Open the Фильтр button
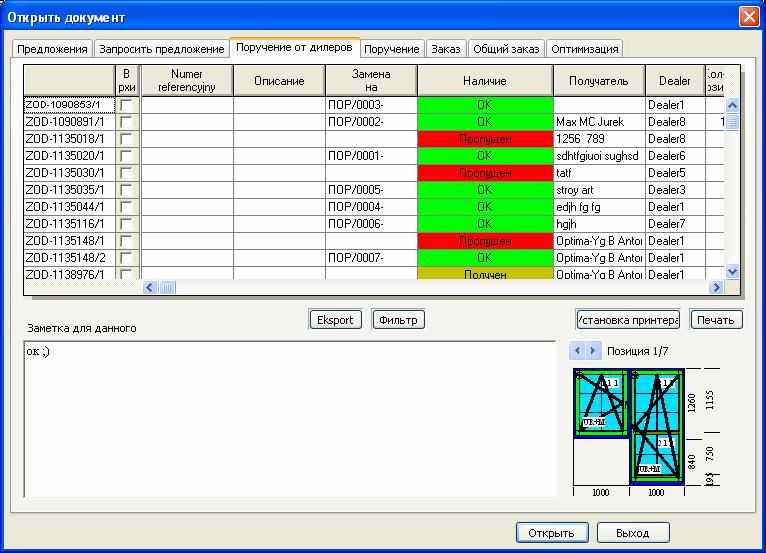This screenshot has width=766, height=553. (398, 320)
